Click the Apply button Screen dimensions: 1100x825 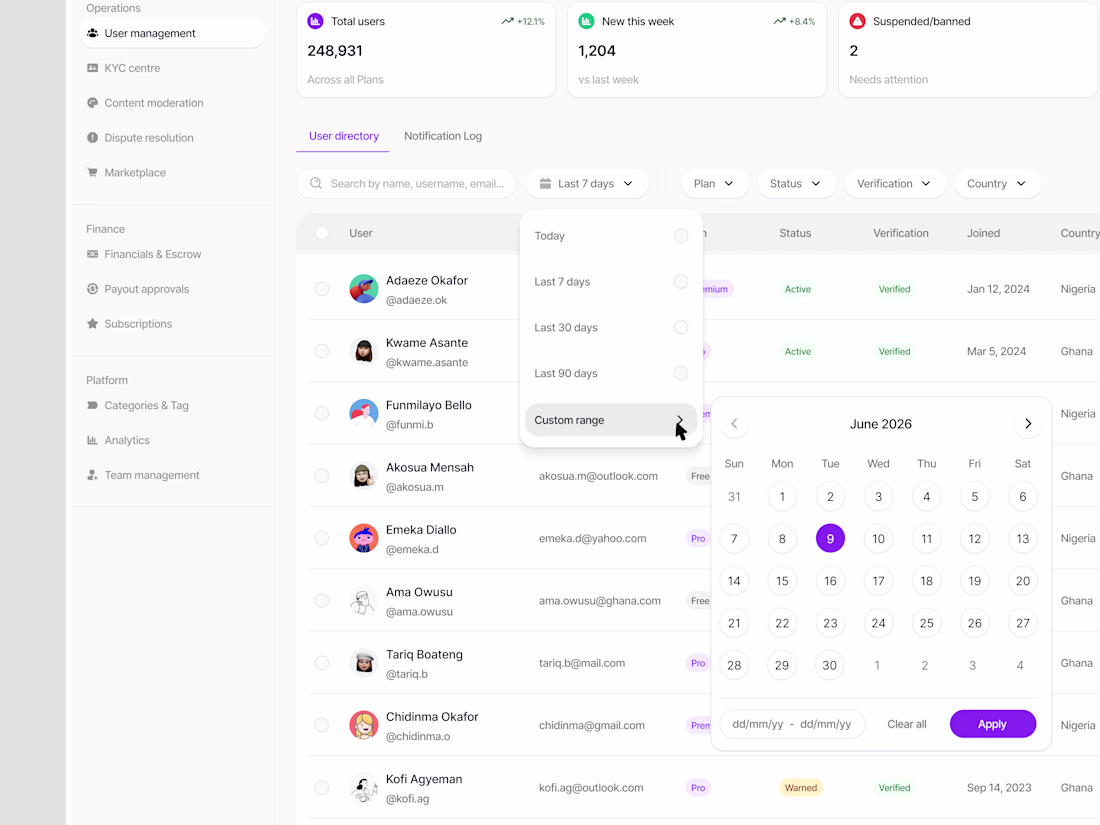click(x=993, y=724)
